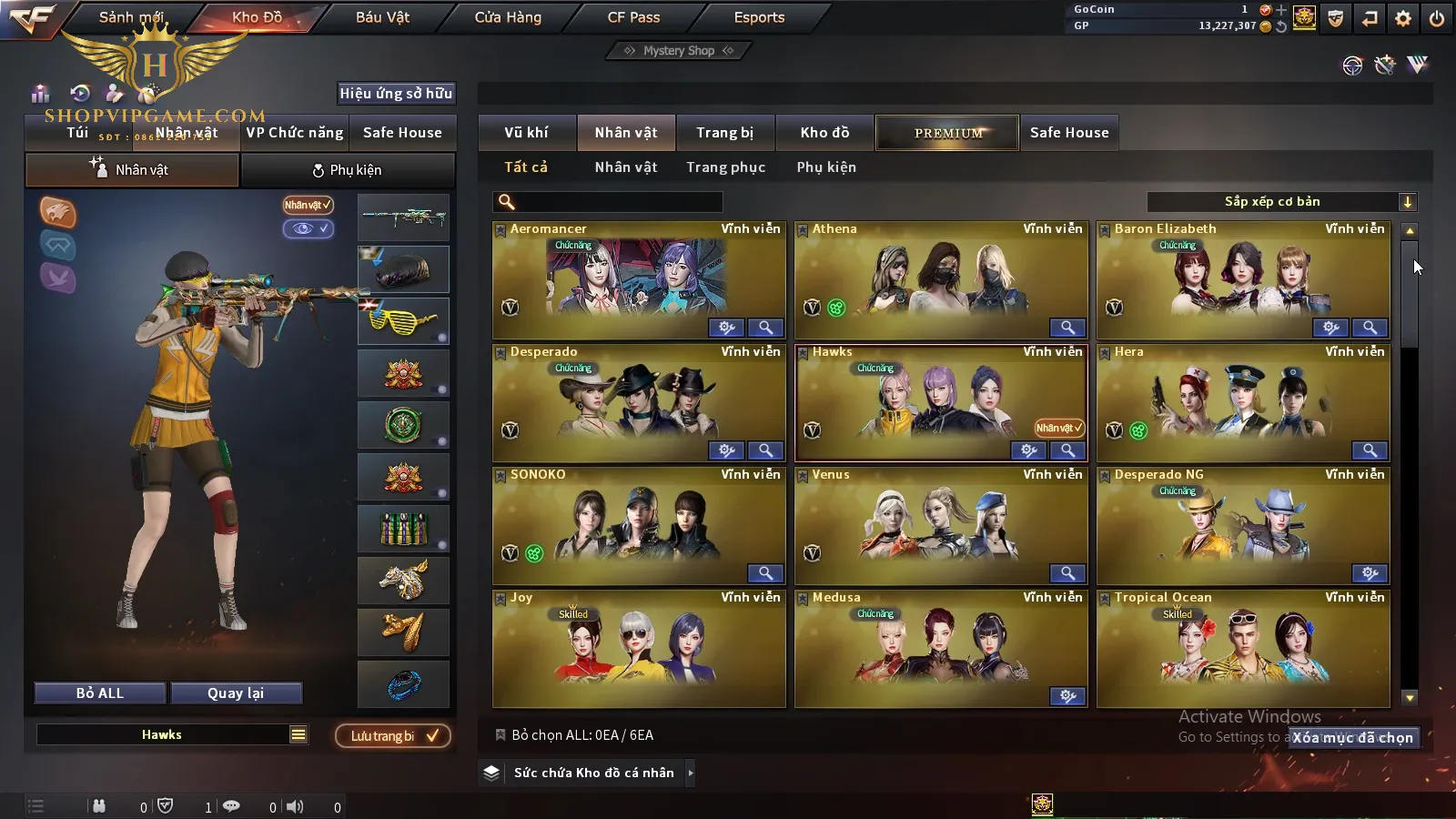Toggle Bỏ chọn ALL selection marker

pos(500,734)
